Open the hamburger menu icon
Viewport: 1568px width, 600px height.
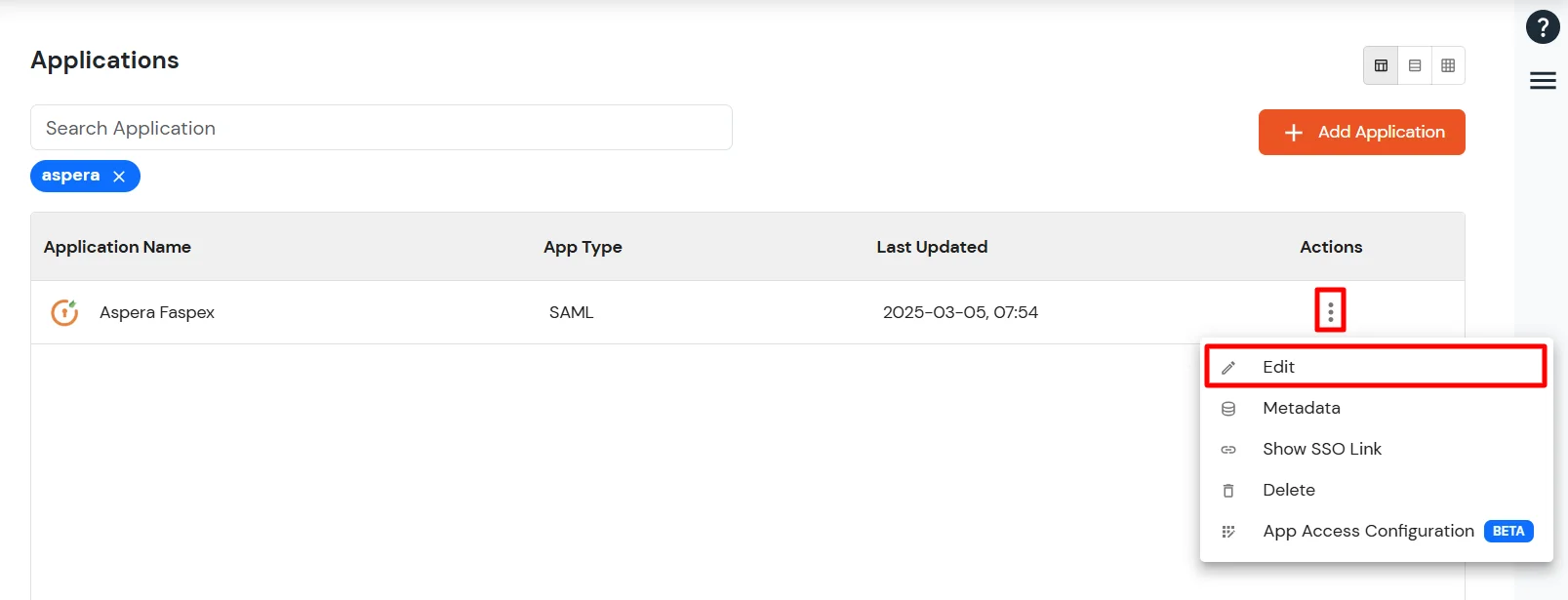coord(1543,80)
